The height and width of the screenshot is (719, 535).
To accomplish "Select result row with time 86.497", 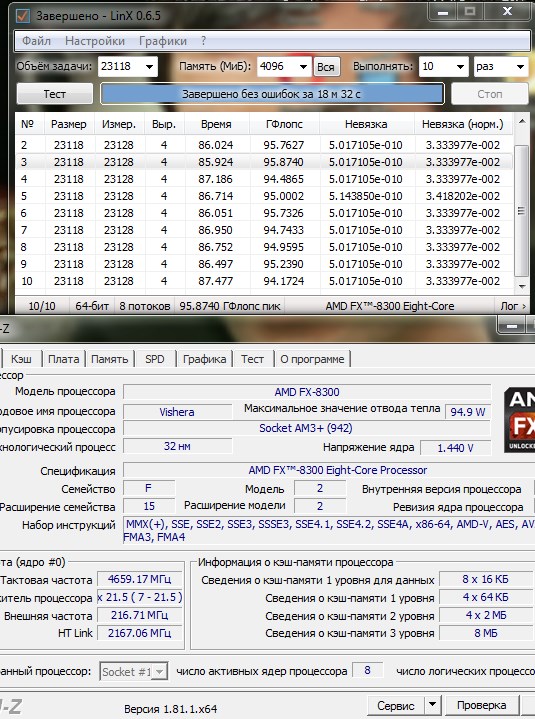I will [264, 264].
